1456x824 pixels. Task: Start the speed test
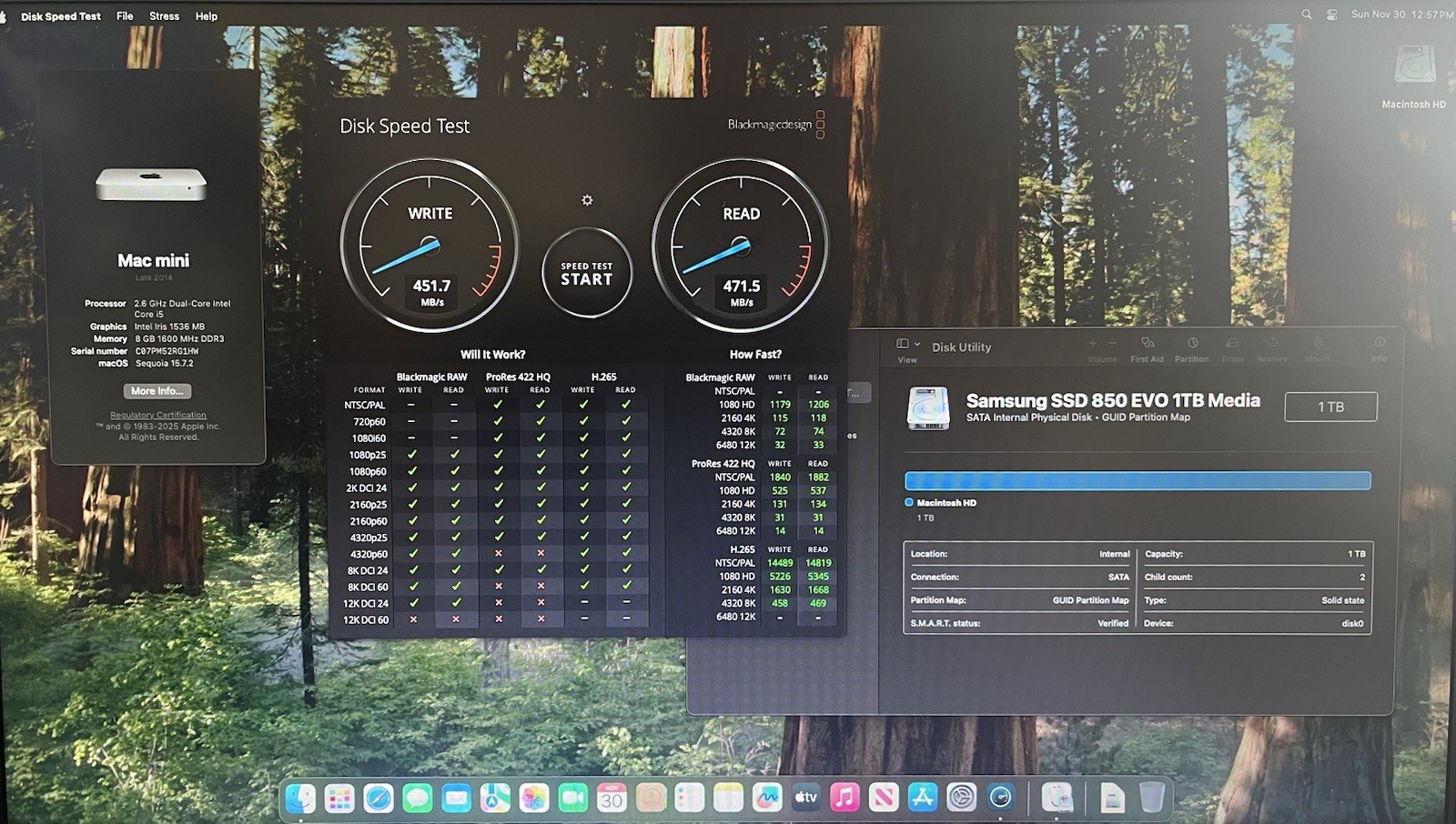click(x=587, y=273)
